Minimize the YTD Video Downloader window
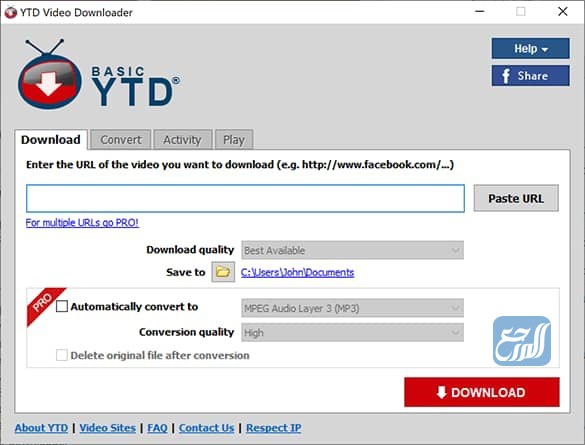This screenshot has width=585, height=445. [x=480, y=12]
